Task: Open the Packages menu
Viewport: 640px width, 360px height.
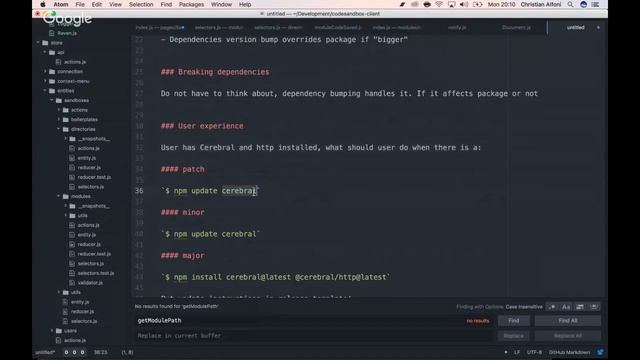Action: (x=191, y=4)
